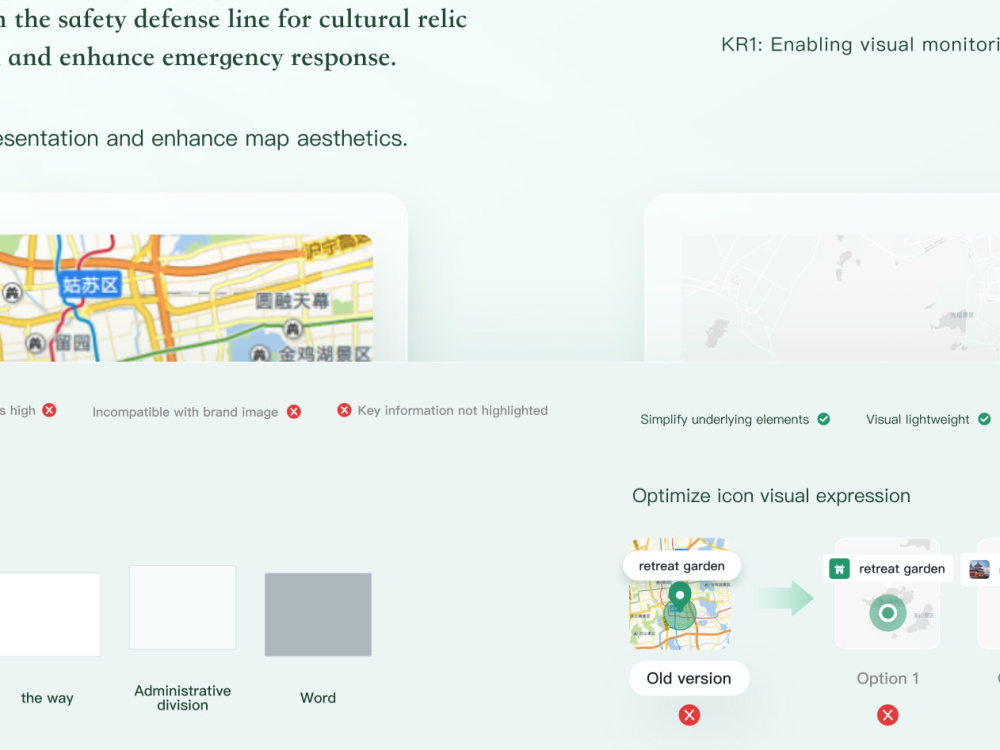Click 'Simplify underlying elements' text
The width and height of the screenshot is (1000, 750).
coord(724,419)
